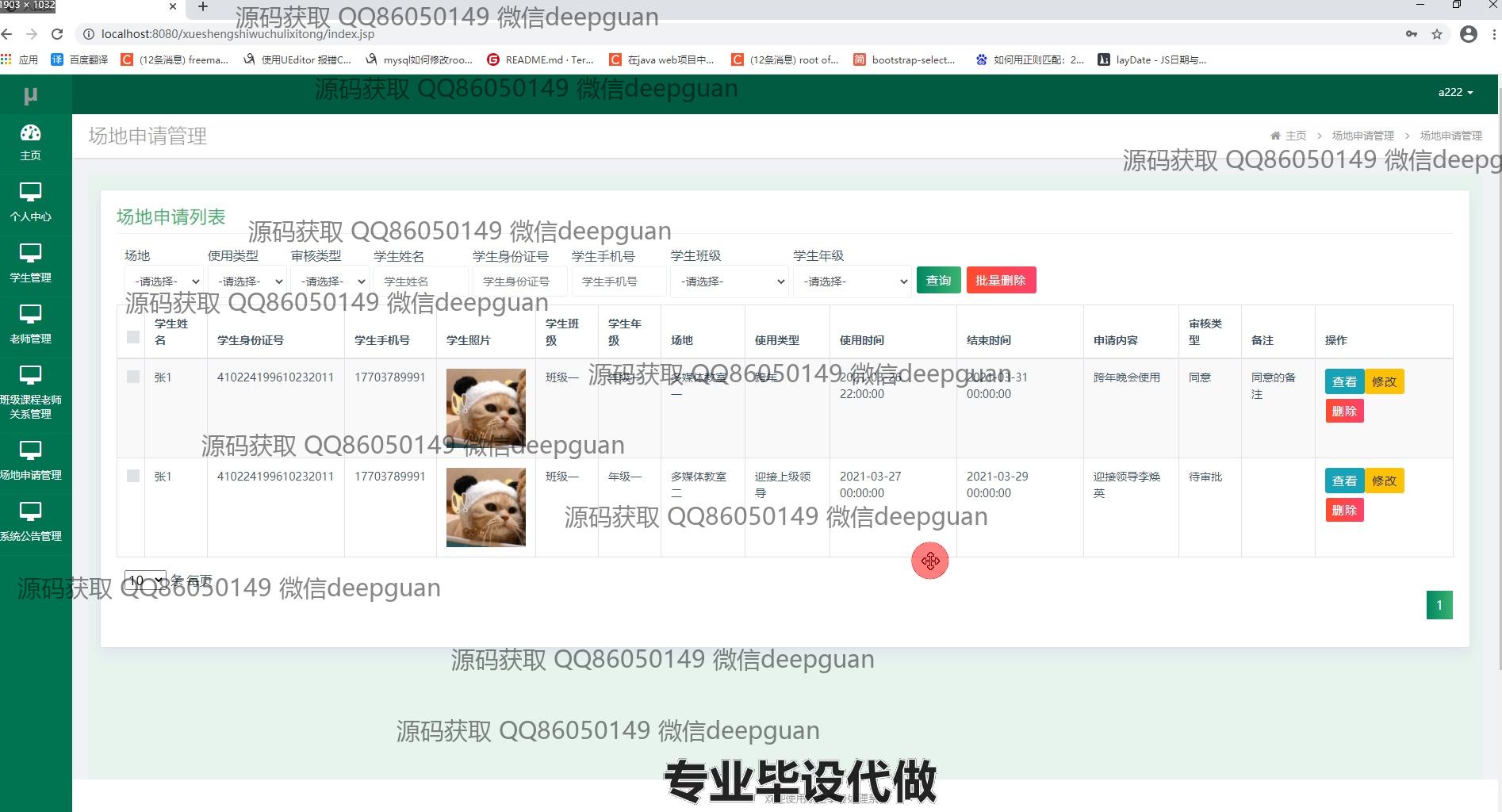Check the first row 张1 checkbox
The image size is (1502, 812).
pyautogui.click(x=133, y=377)
